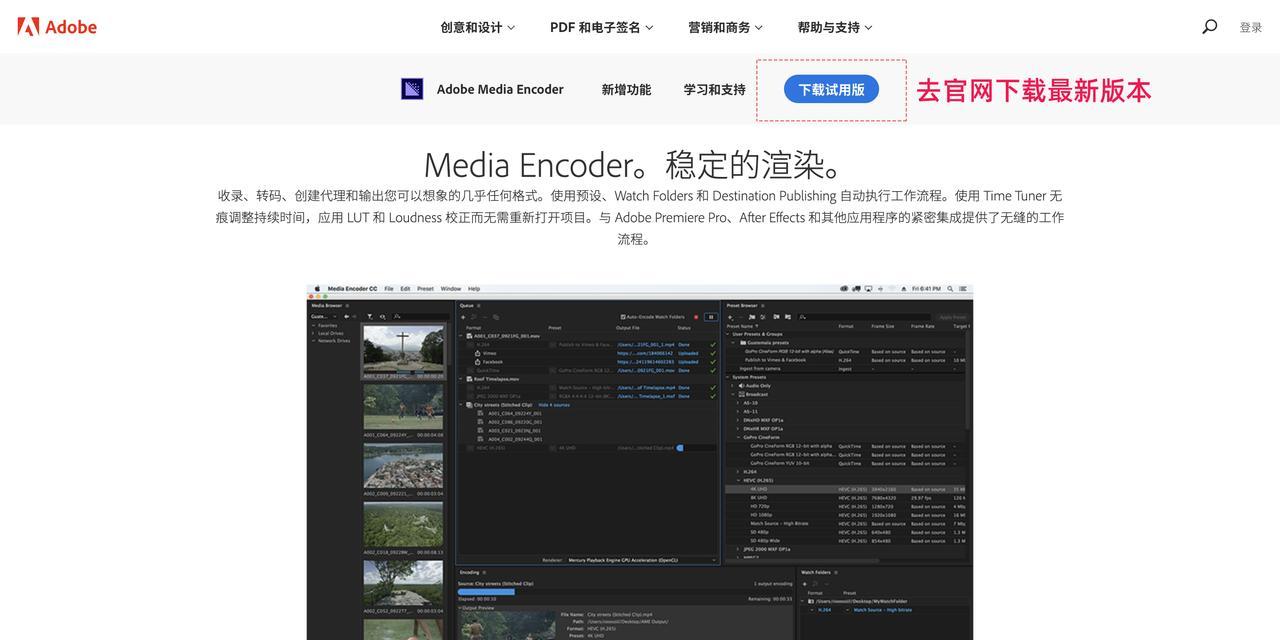Click the Hide 4 sources link
Screen dimensions: 1280x640
point(554,405)
